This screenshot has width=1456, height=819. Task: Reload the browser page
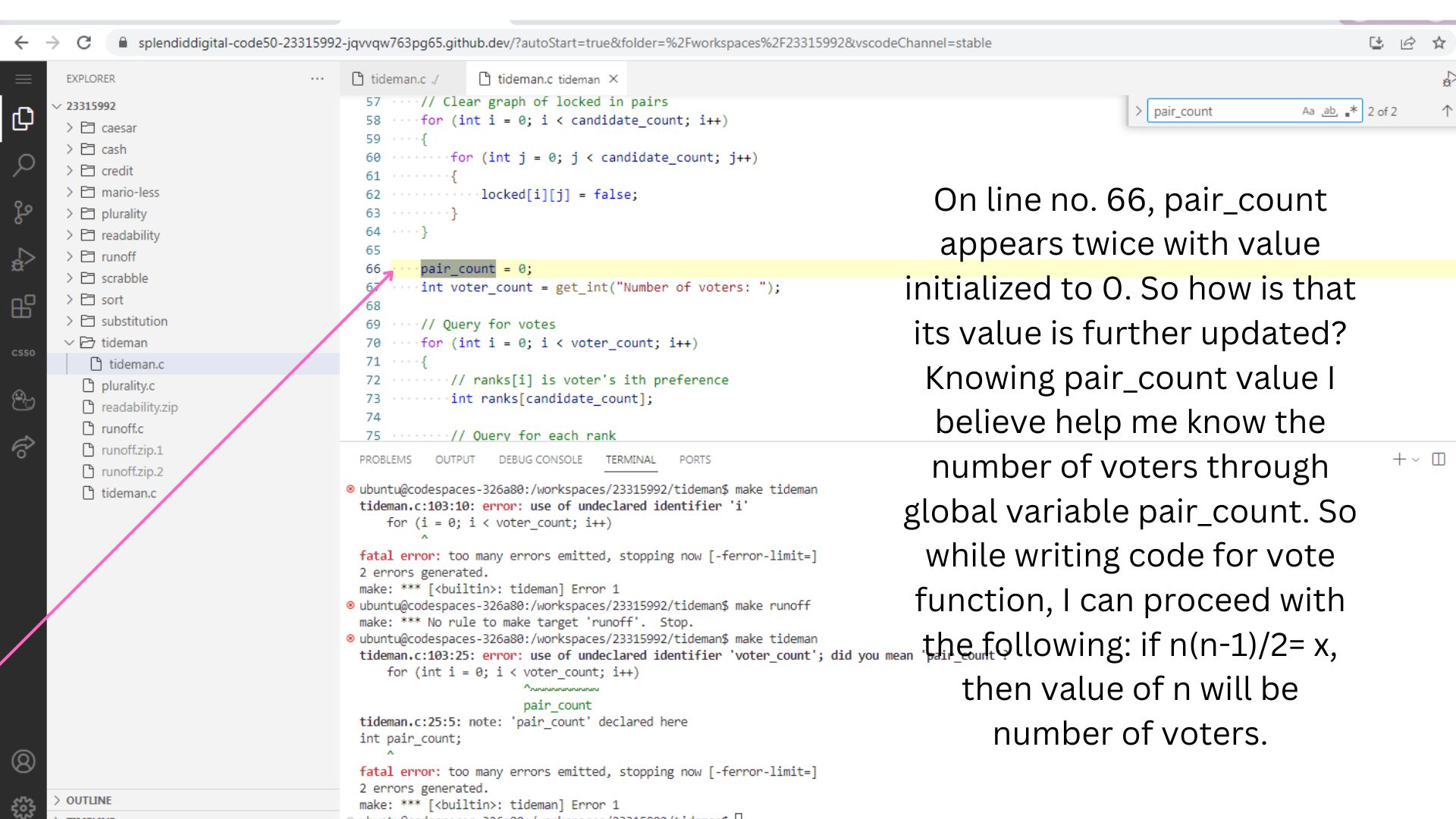[83, 42]
